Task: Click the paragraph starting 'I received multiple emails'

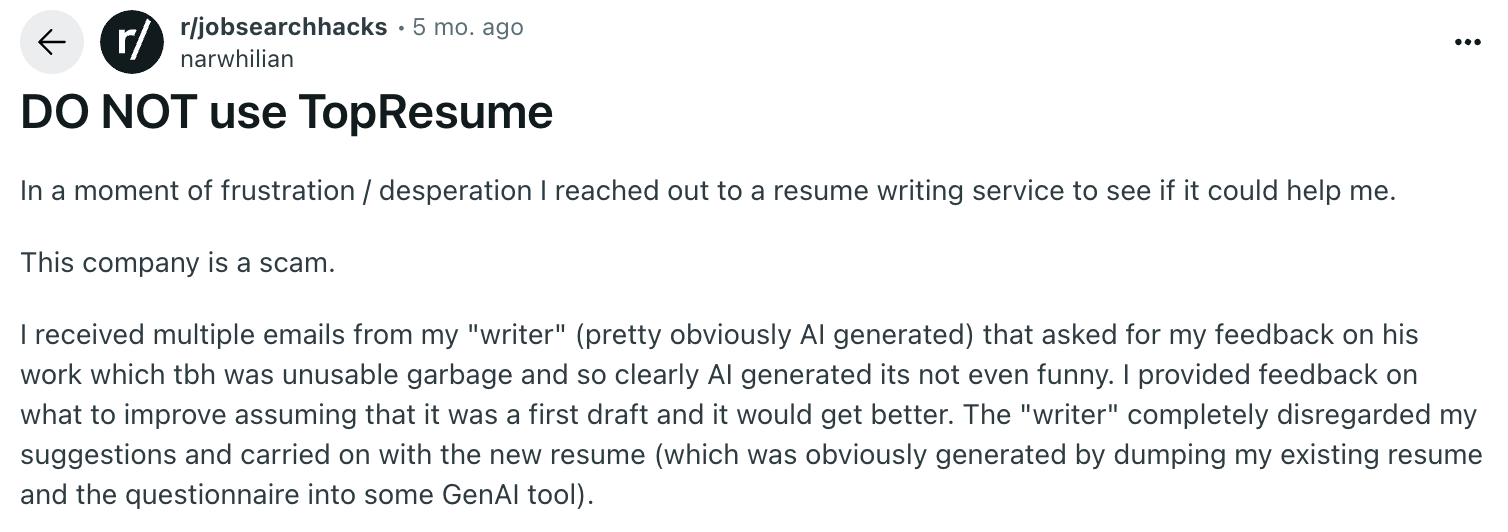Action: [751, 414]
